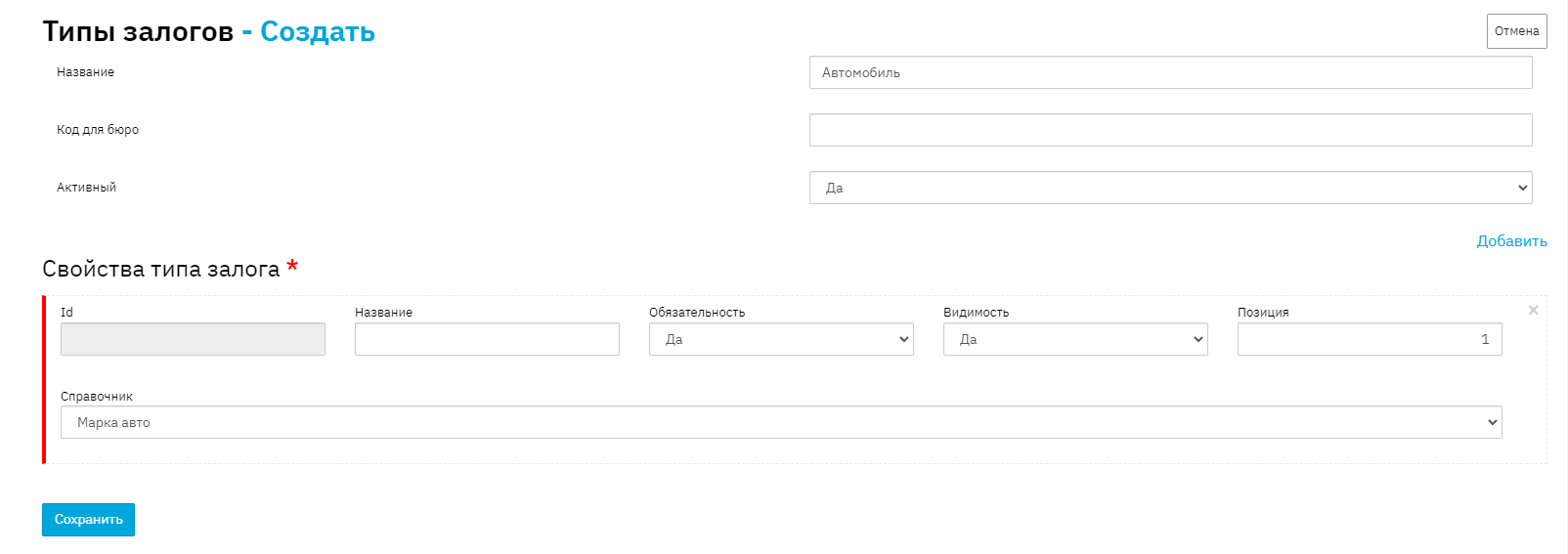Click the red required asterisk
This screenshot has width=1568, height=554.
[292, 267]
